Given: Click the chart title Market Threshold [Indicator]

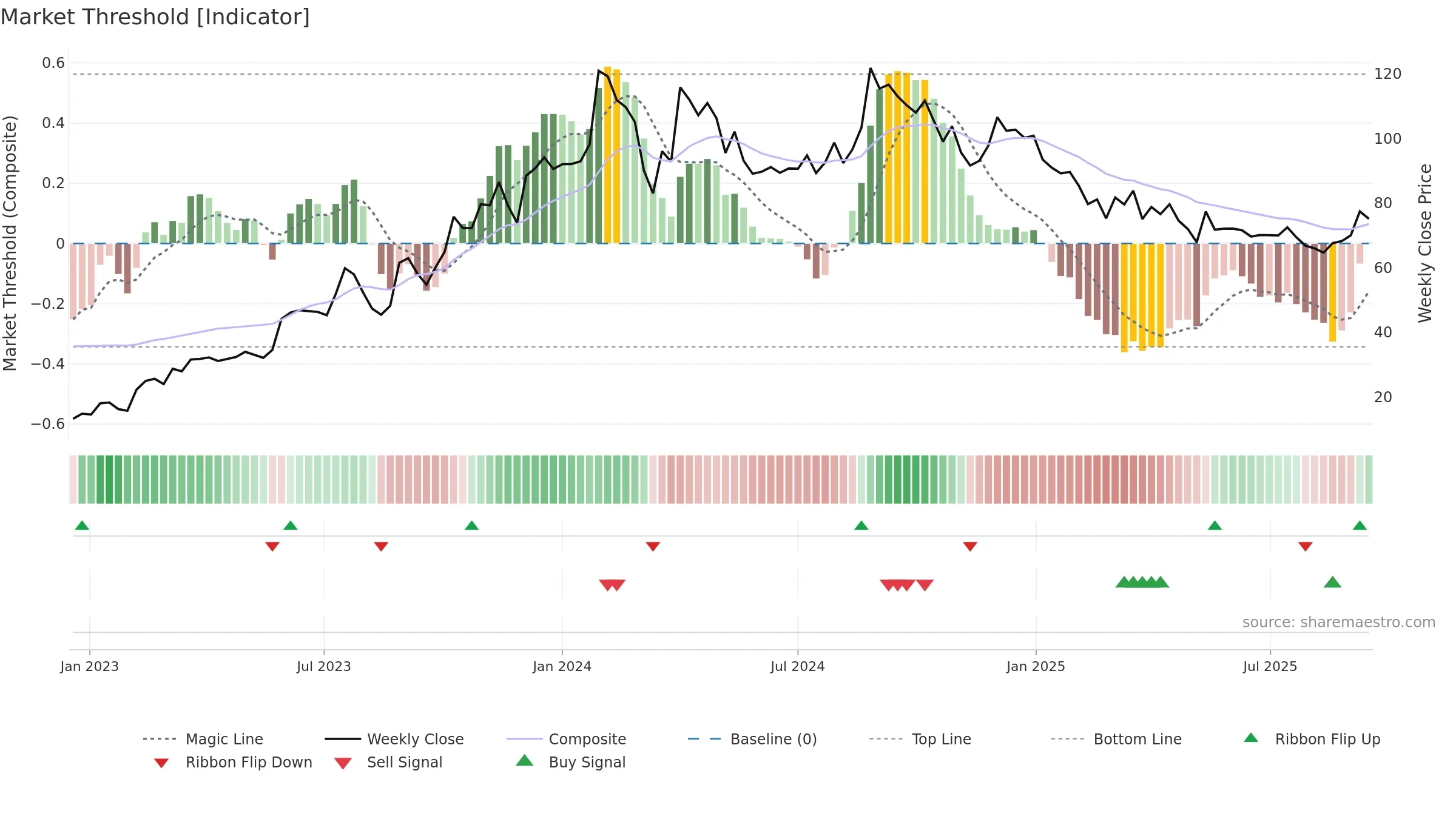Looking at the screenshot, I should coord(155,17).
